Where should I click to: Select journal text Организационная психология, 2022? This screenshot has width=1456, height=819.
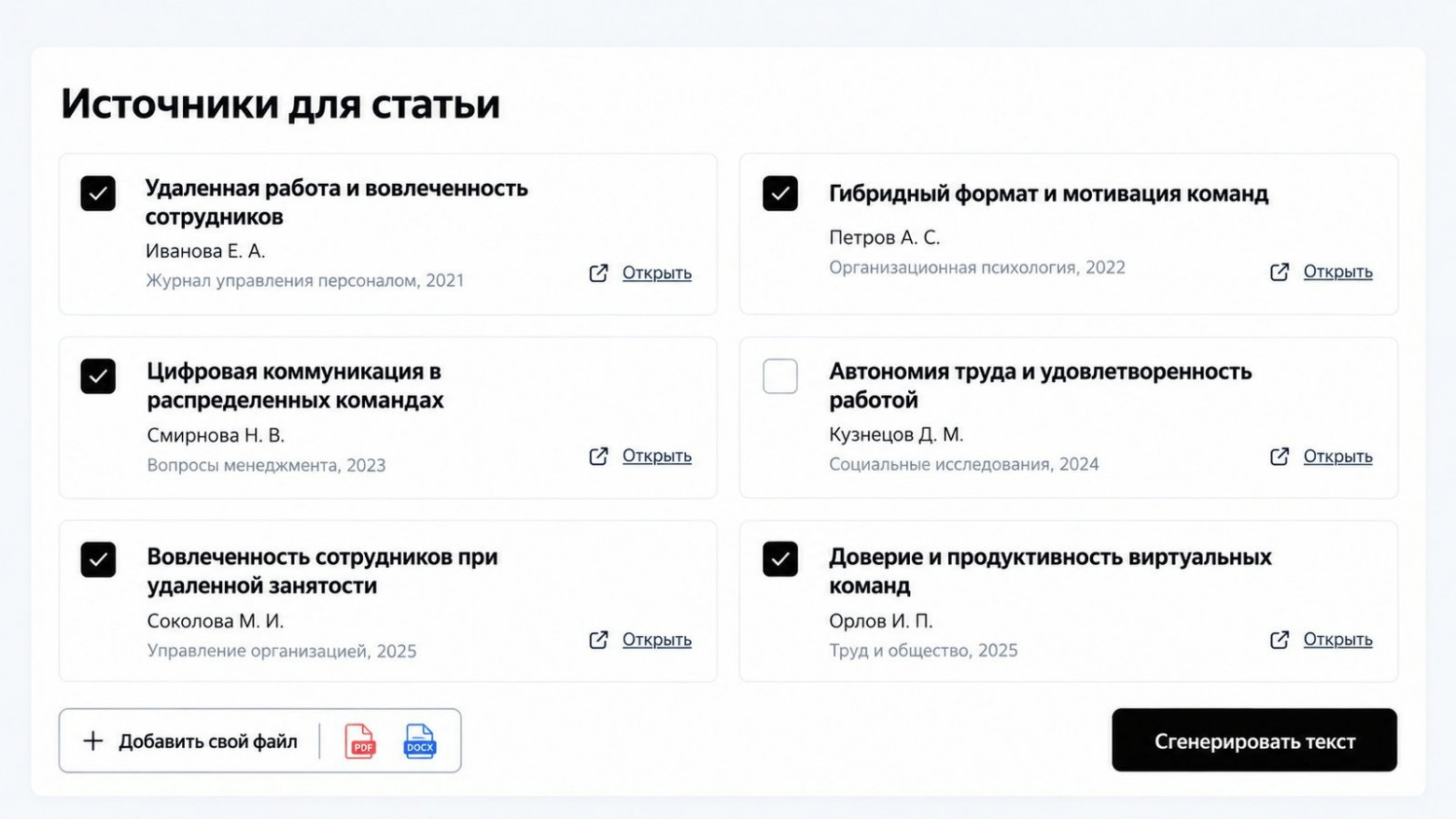(977, 267)
